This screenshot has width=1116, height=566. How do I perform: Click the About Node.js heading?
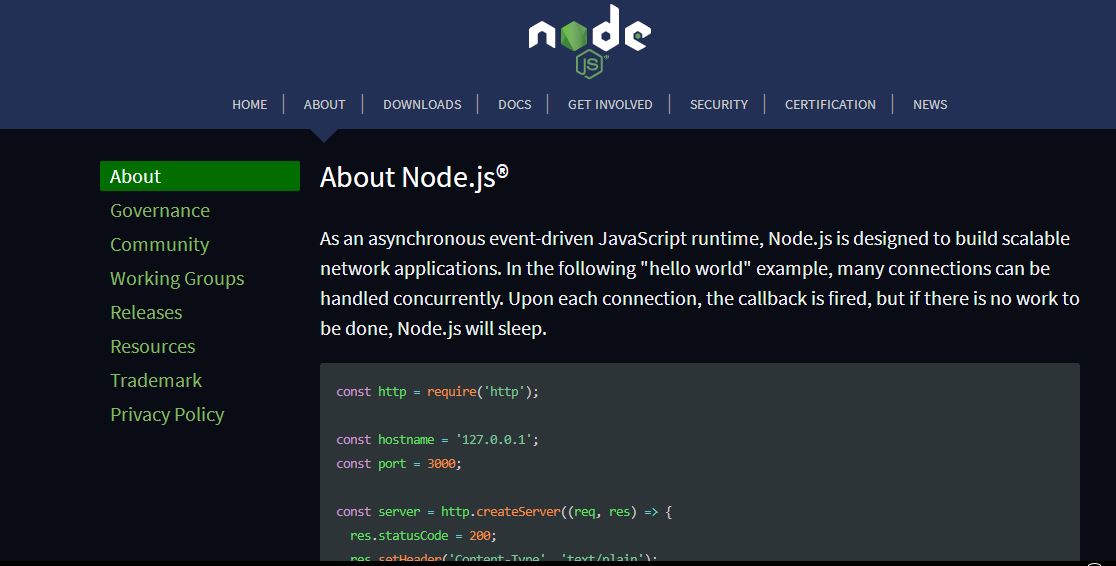(414, 177)
